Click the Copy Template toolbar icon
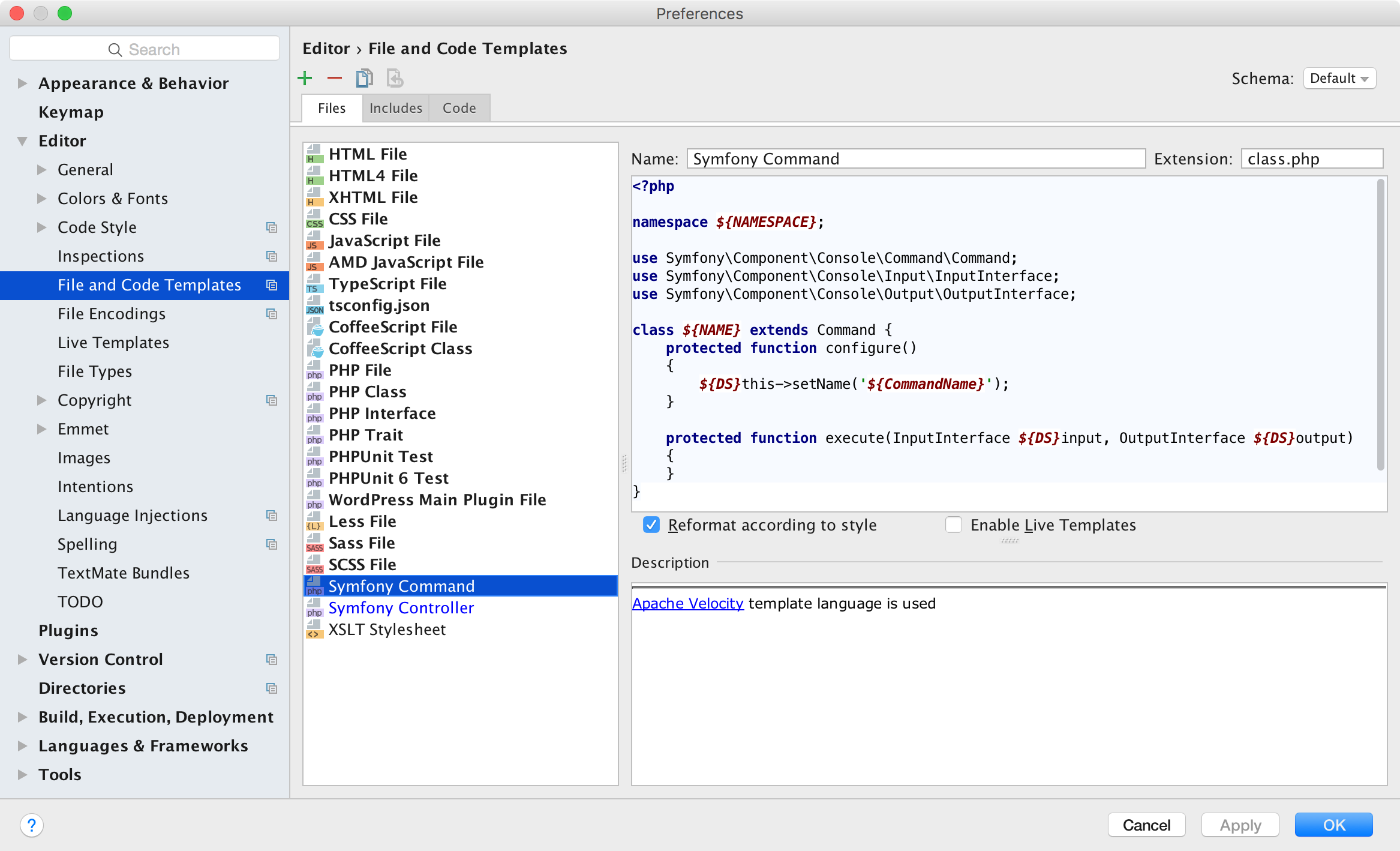 [x=364, y=78]
